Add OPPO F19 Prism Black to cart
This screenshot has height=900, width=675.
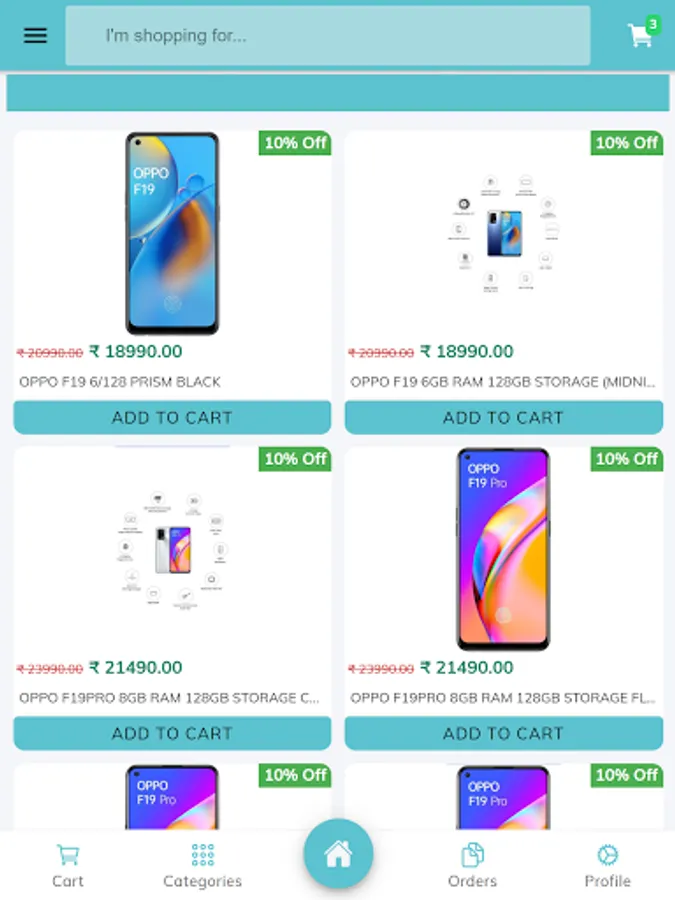point(172,417)
